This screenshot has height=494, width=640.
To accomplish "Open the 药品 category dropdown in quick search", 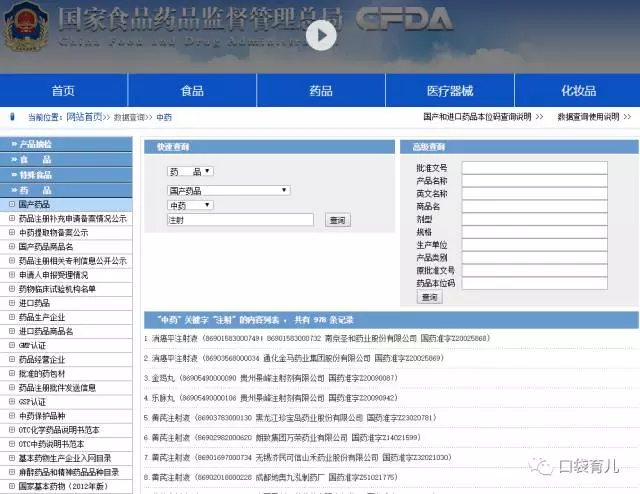I will point(190,171).
